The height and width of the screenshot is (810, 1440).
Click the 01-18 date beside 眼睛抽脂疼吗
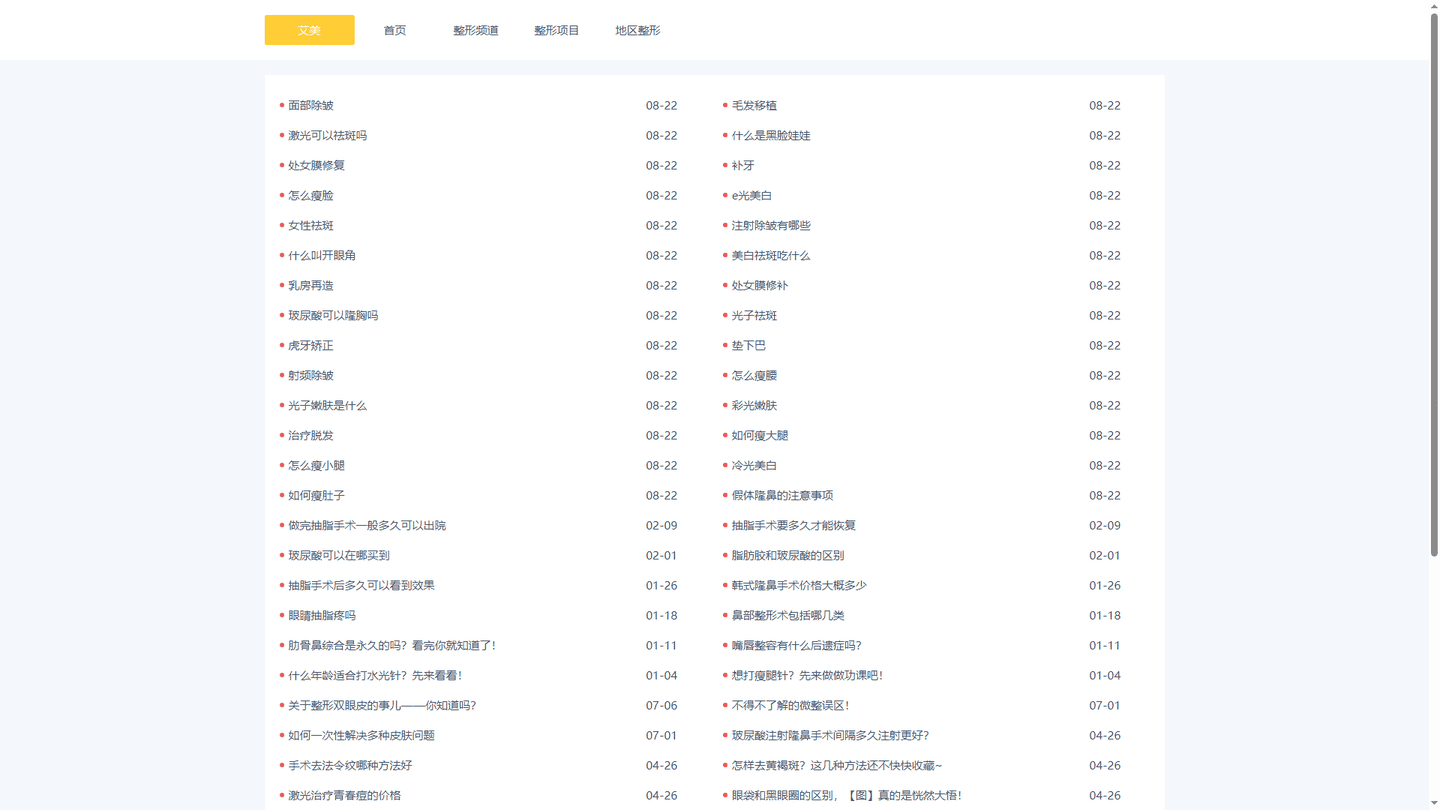661,615
